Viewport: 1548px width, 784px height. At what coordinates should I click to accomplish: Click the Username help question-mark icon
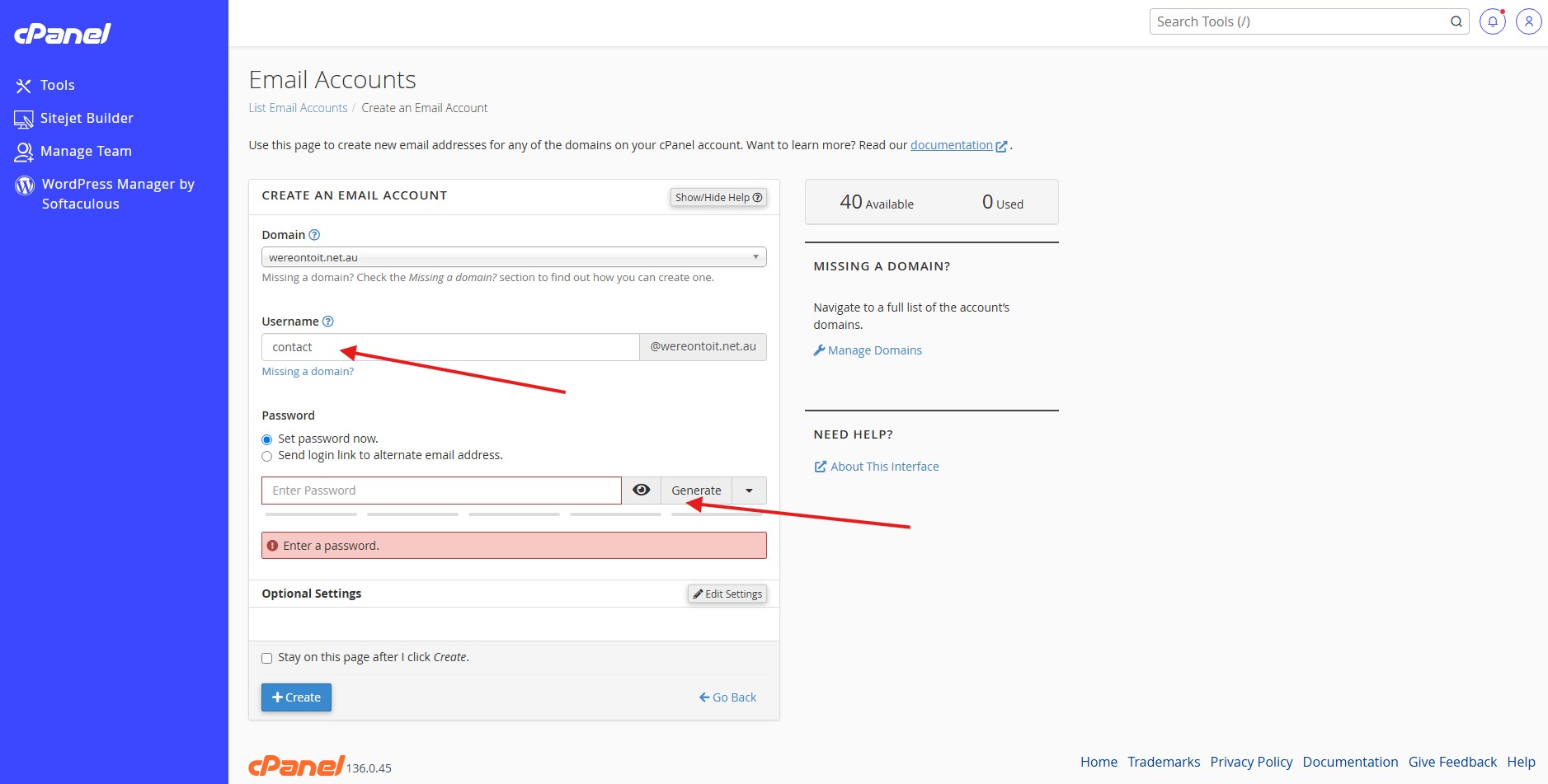(327, 322)
